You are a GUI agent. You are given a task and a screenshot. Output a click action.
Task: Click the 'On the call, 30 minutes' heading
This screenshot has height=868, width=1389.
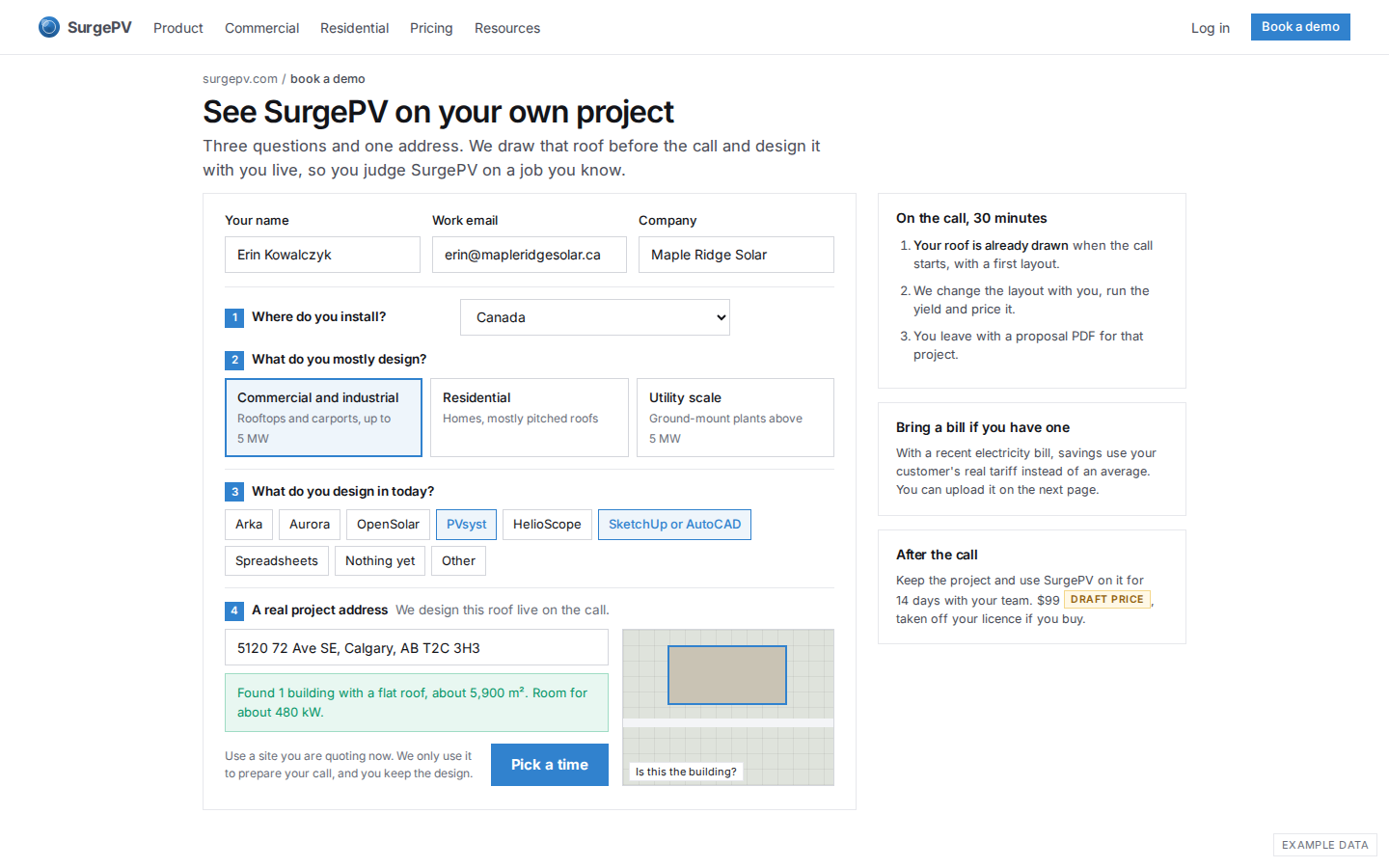971,218
